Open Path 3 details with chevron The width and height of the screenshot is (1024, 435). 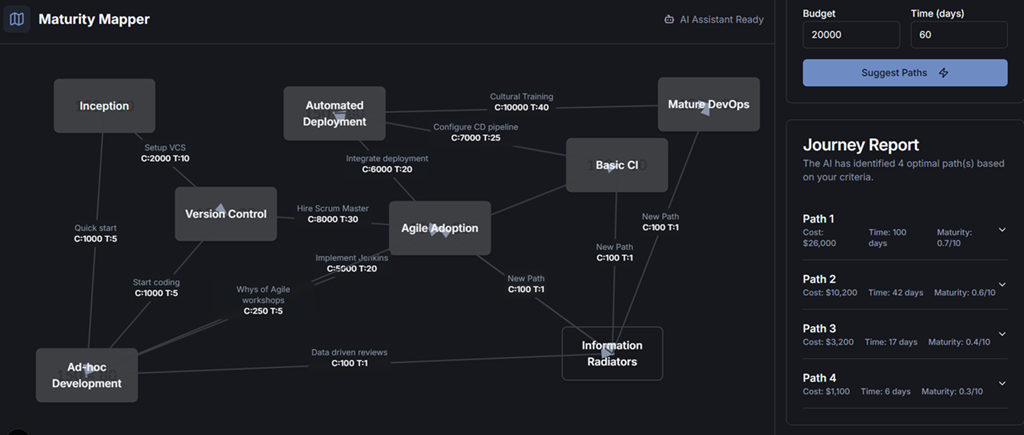click(1002, 334)
